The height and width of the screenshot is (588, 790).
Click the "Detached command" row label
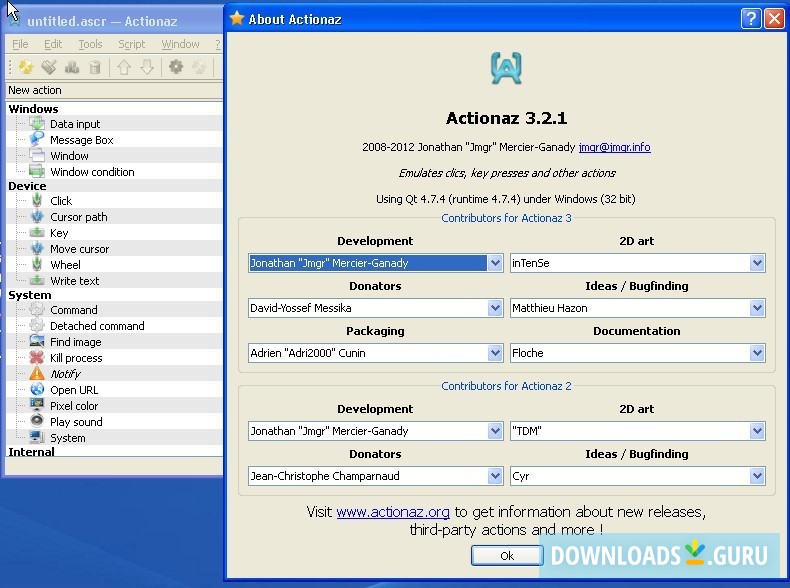coord(97,326)
